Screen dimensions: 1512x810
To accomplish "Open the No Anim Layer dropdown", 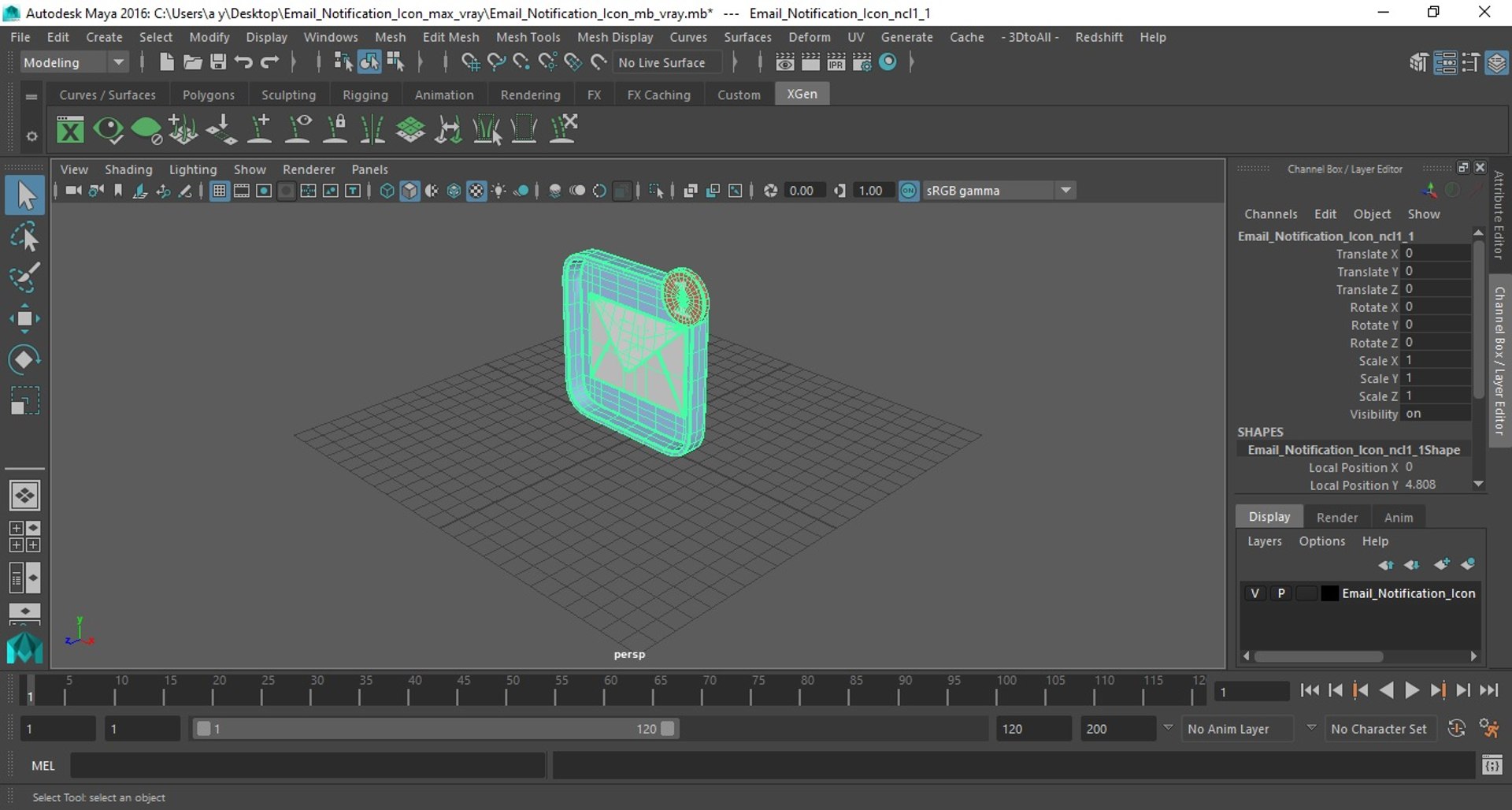I will click(x=1238, y=729).
